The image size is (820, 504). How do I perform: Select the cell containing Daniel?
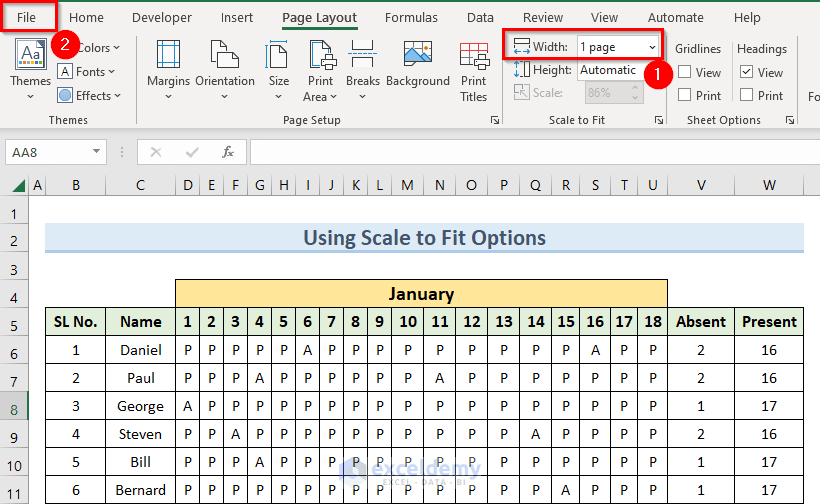tap(140, 350)
